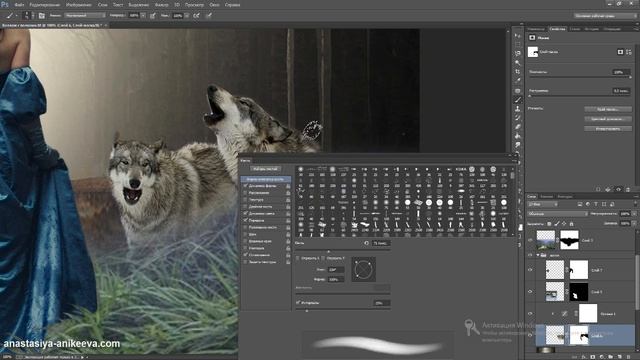Screen dimensions: 640x360
Task: Toggle Динамика формы checkbox
Action: click(x=245, y=186)
